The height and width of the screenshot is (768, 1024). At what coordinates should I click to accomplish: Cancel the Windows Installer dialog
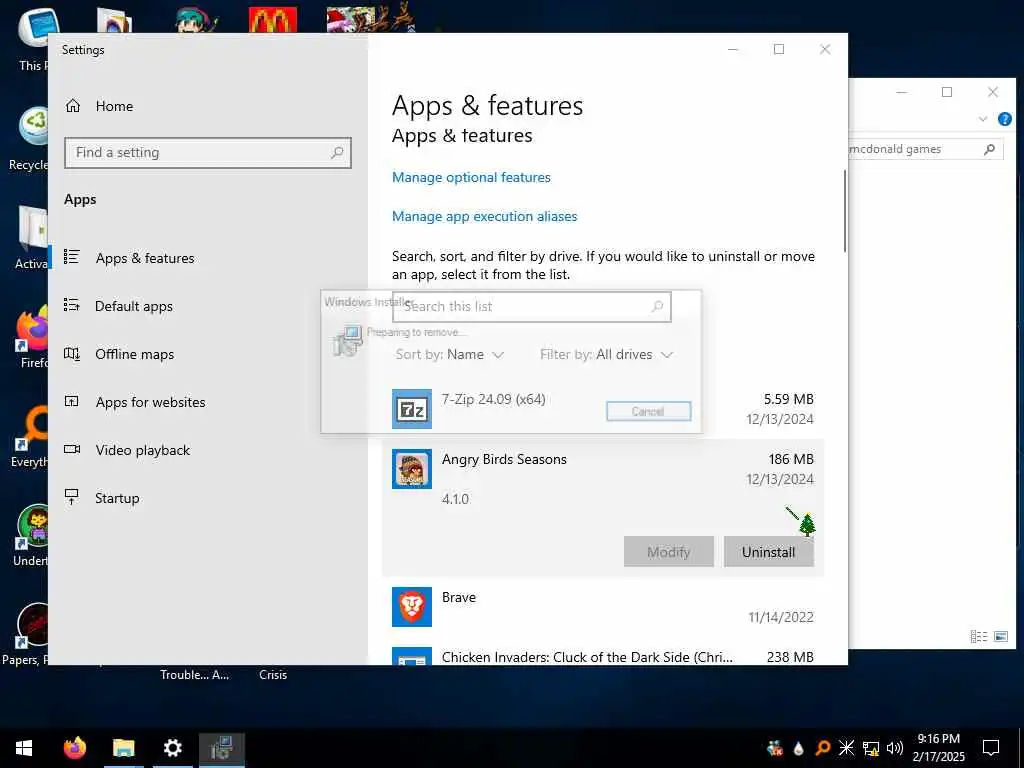click(648, 411)
